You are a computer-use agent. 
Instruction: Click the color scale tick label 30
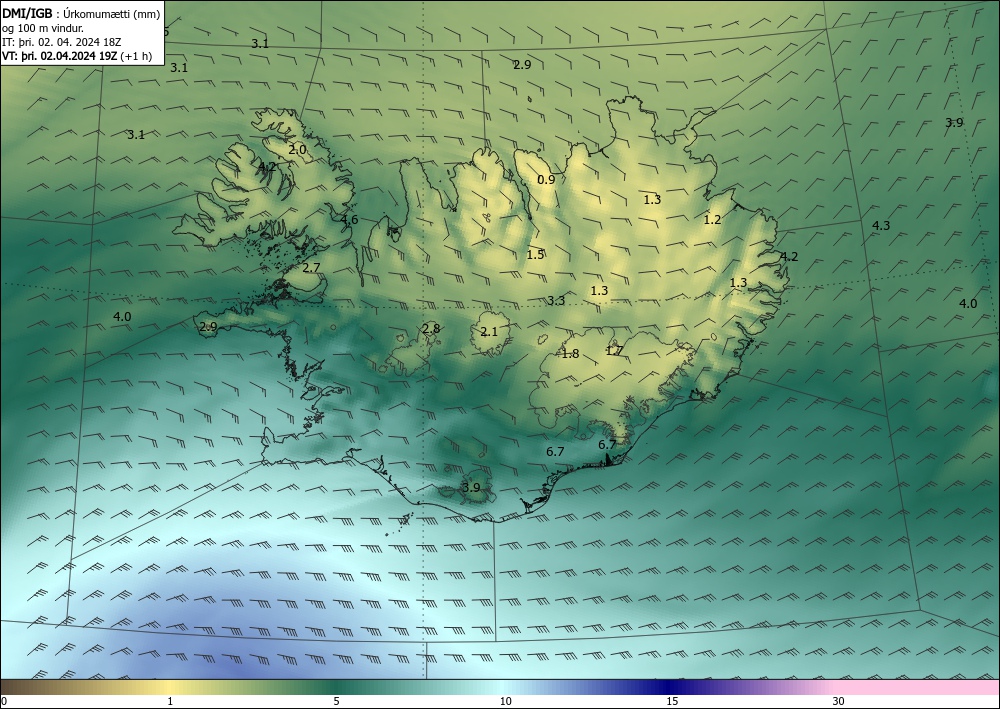coord(839,701)
